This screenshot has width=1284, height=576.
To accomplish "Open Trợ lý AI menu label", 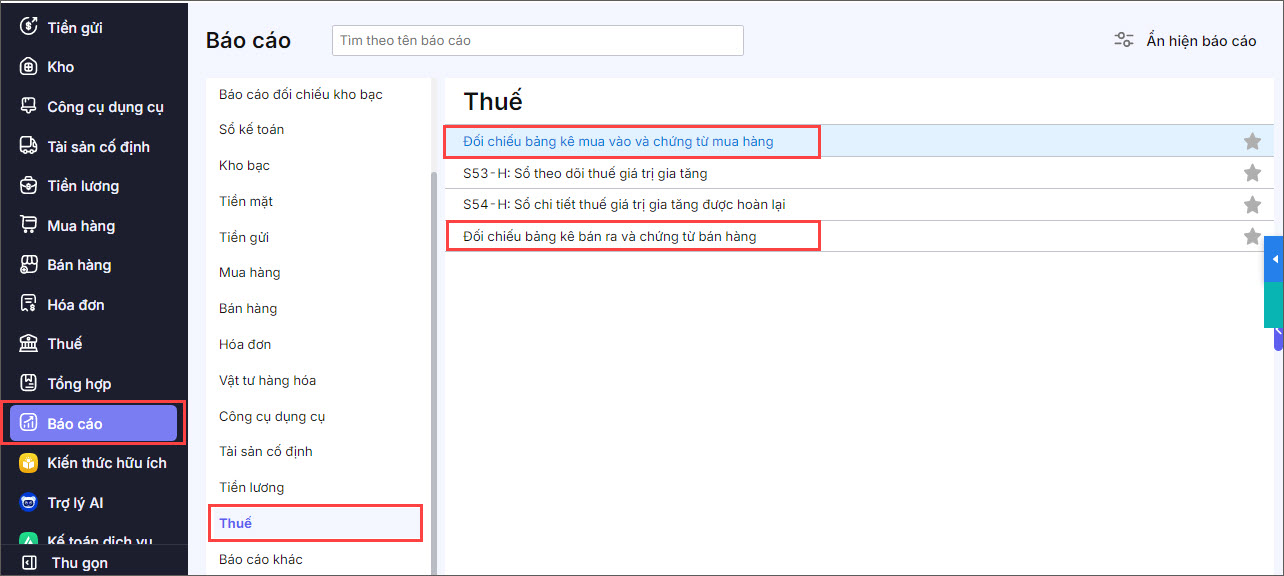I will click(75, 502).
